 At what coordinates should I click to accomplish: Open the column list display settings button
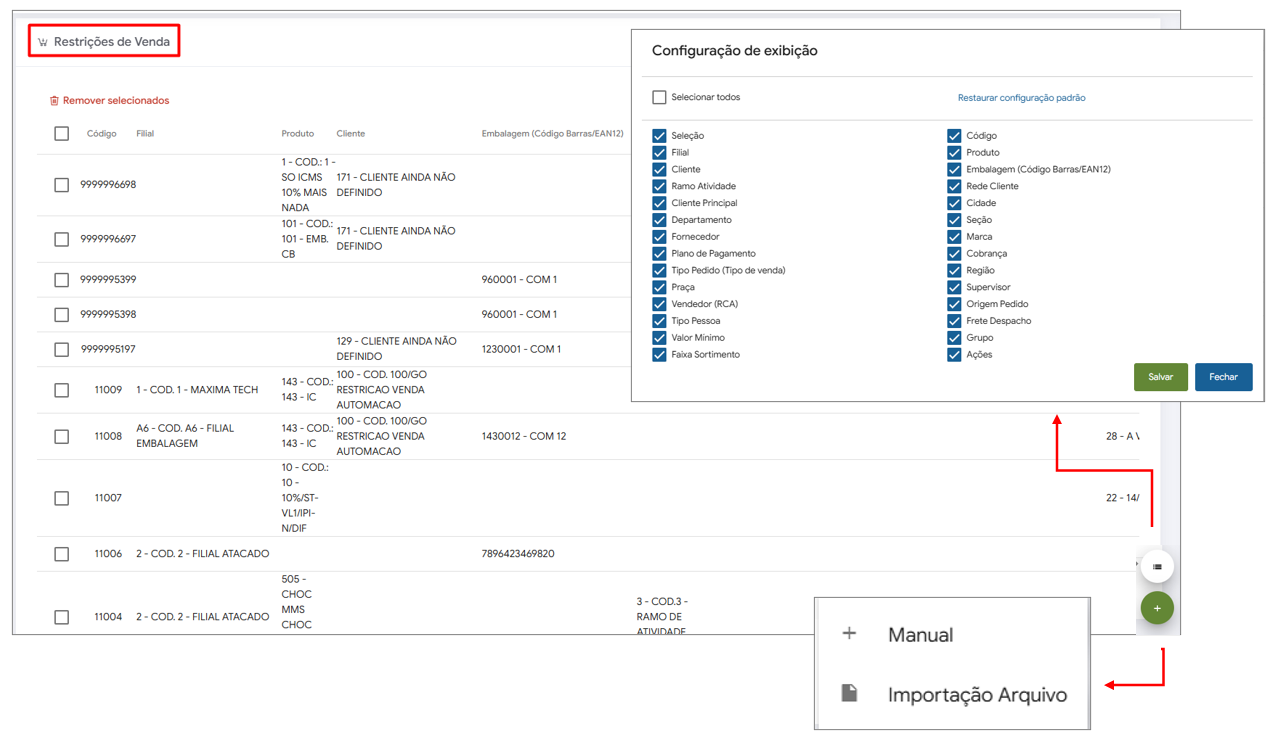tap(1157, 567)
